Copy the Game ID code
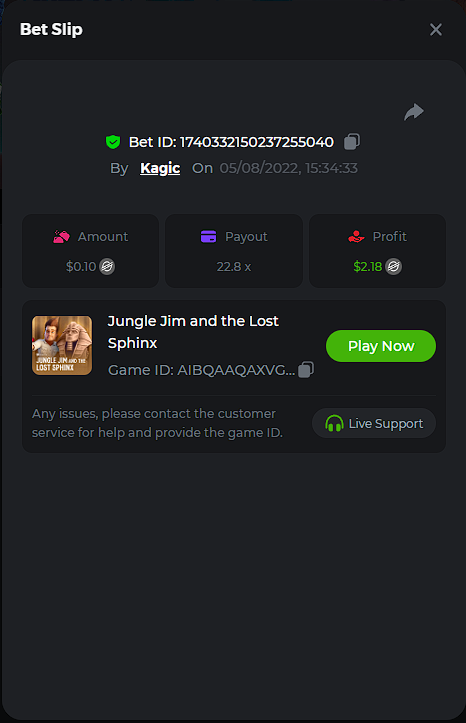 (306, 369)
